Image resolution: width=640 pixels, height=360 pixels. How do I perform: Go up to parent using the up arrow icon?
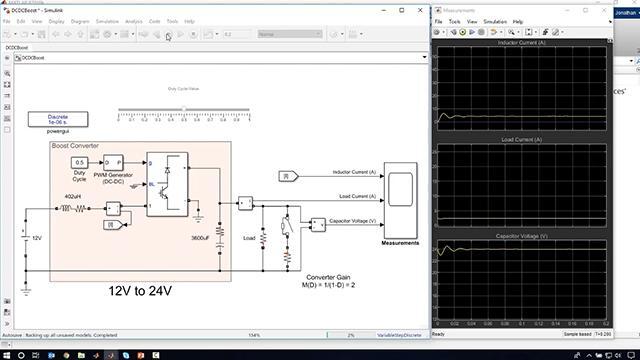(80, 35)
